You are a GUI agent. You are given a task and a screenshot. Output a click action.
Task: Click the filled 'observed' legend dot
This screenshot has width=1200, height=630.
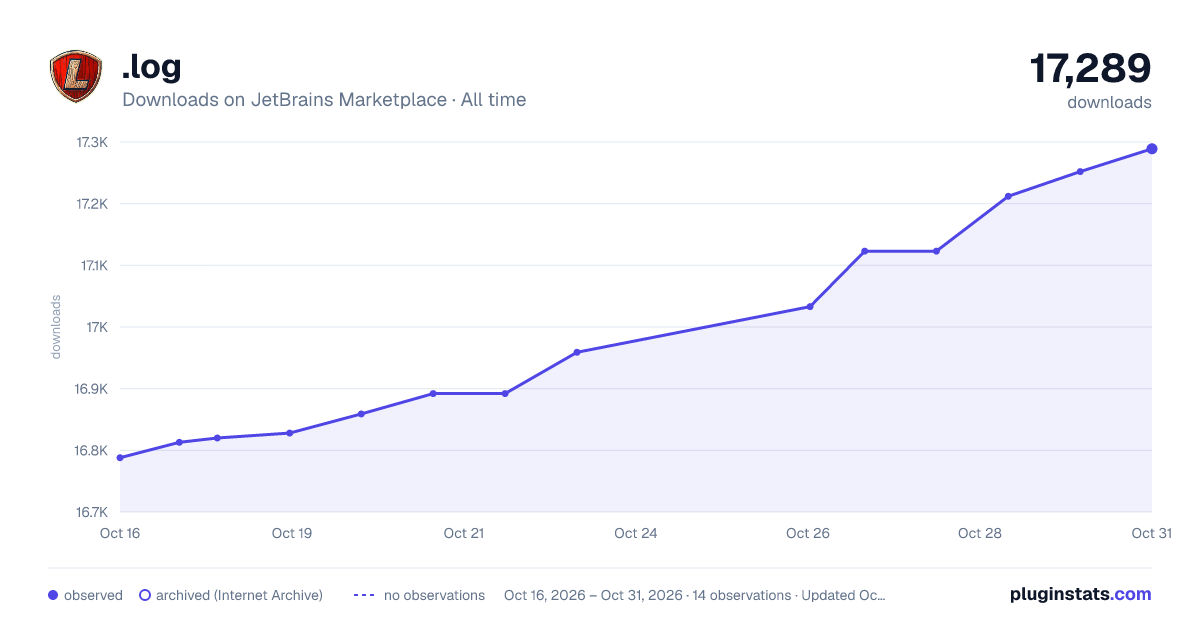[x=53, y=595]
